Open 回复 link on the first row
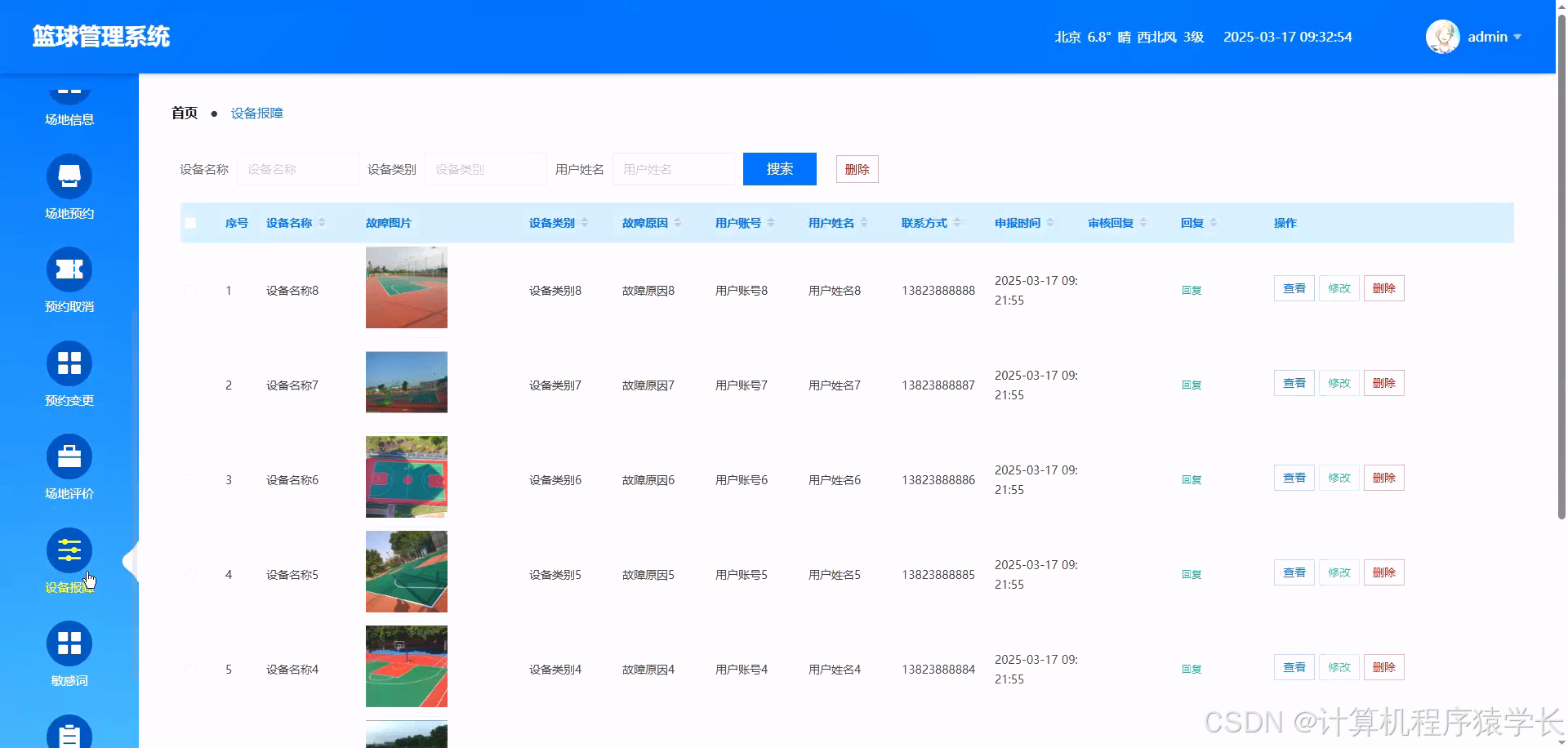The width and height of the screenshot is (1568, 748). tap(1191, 290)
